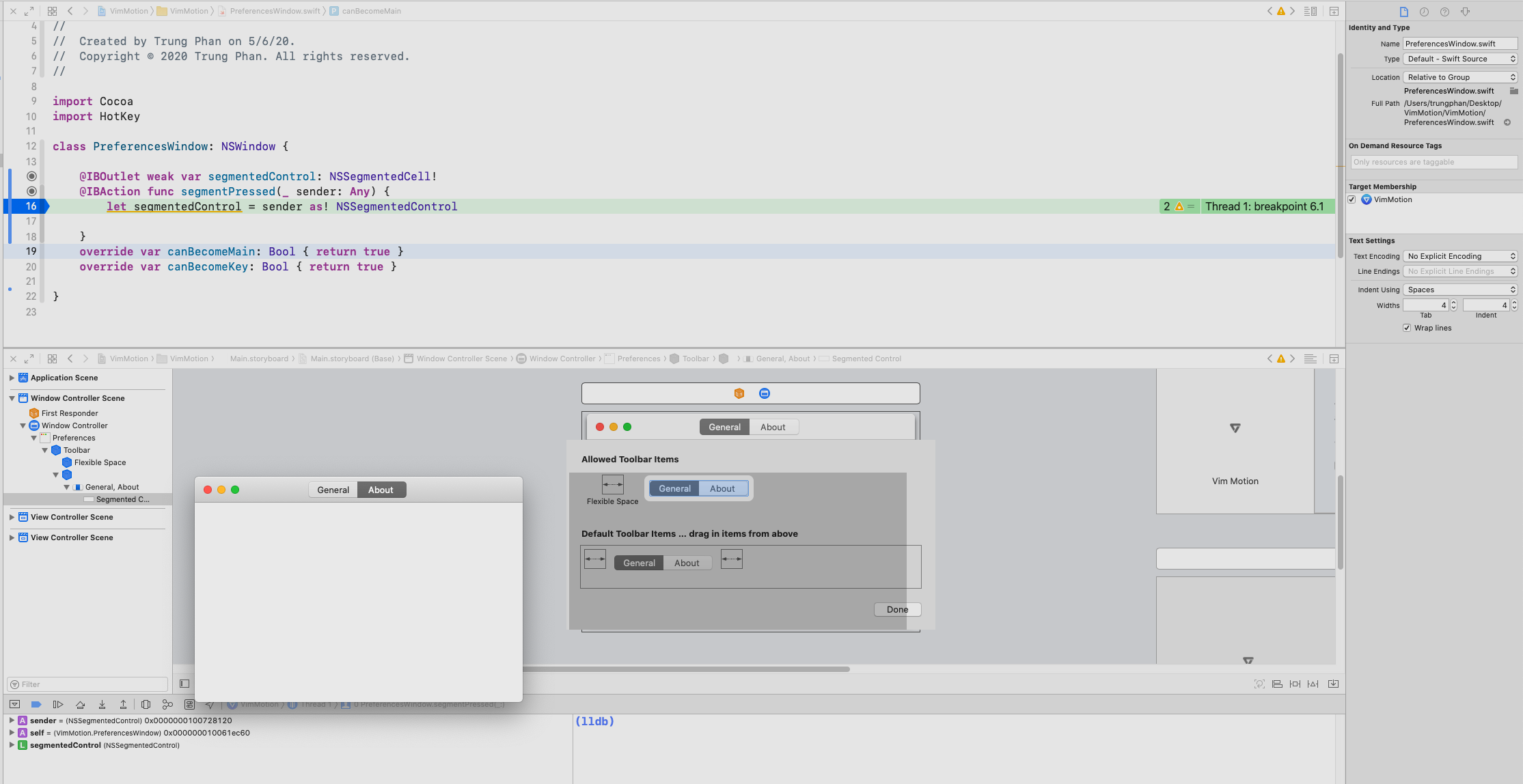Click the segmentPressed IBAction connection circle
The height and width of the screenshot is (784, 1523).
31,191
